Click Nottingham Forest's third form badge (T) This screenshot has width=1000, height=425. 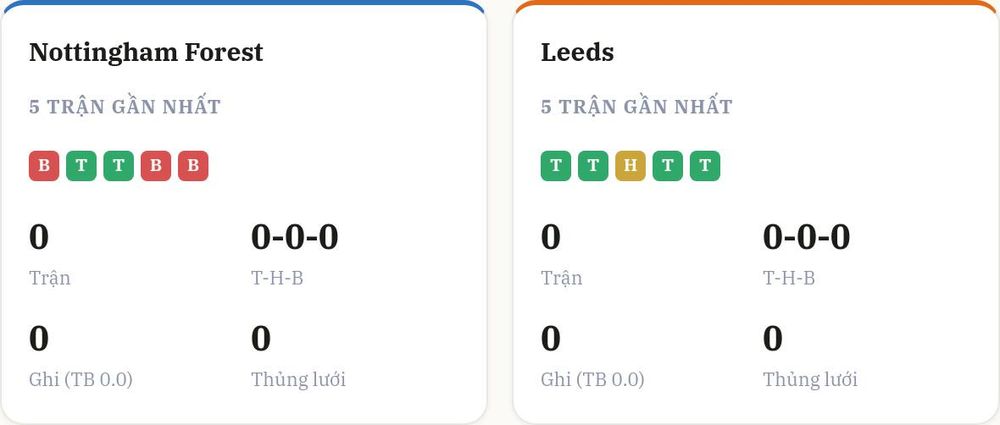[119, 166]
